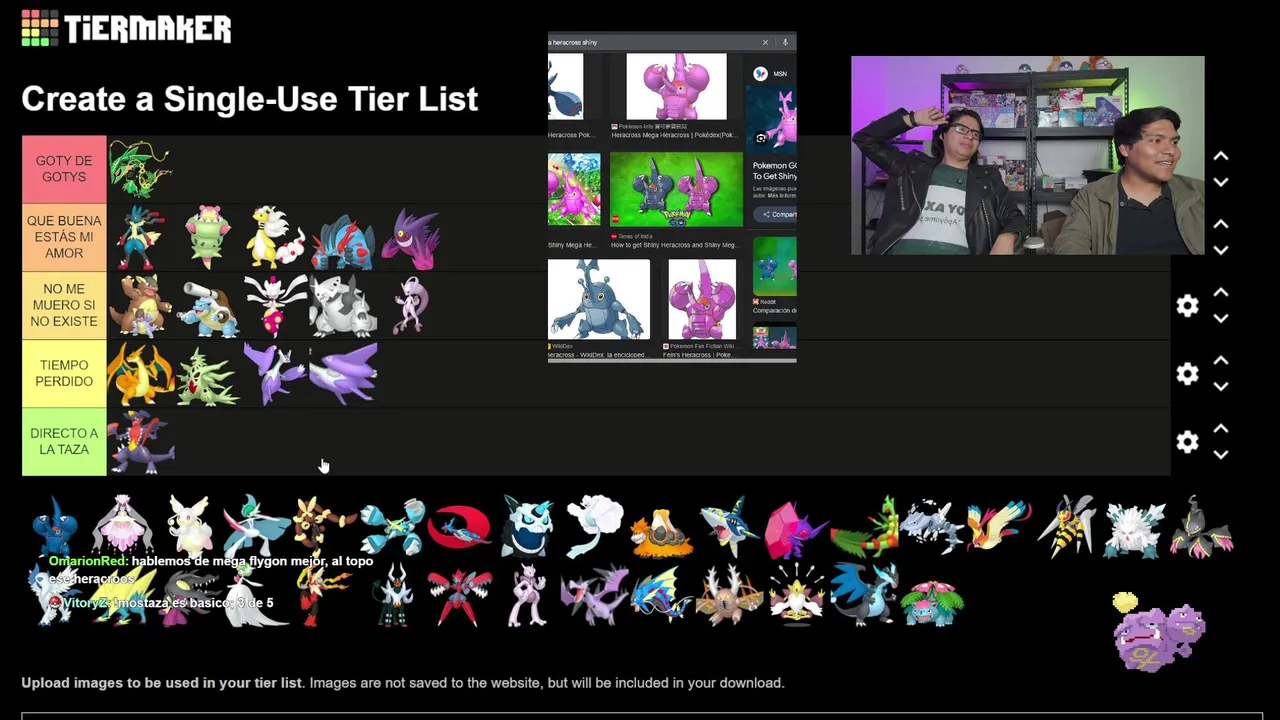Pick Mega Gyarados from the unranked pool
Viewport: 1280px width, 720px height.
tap(661, 595)
